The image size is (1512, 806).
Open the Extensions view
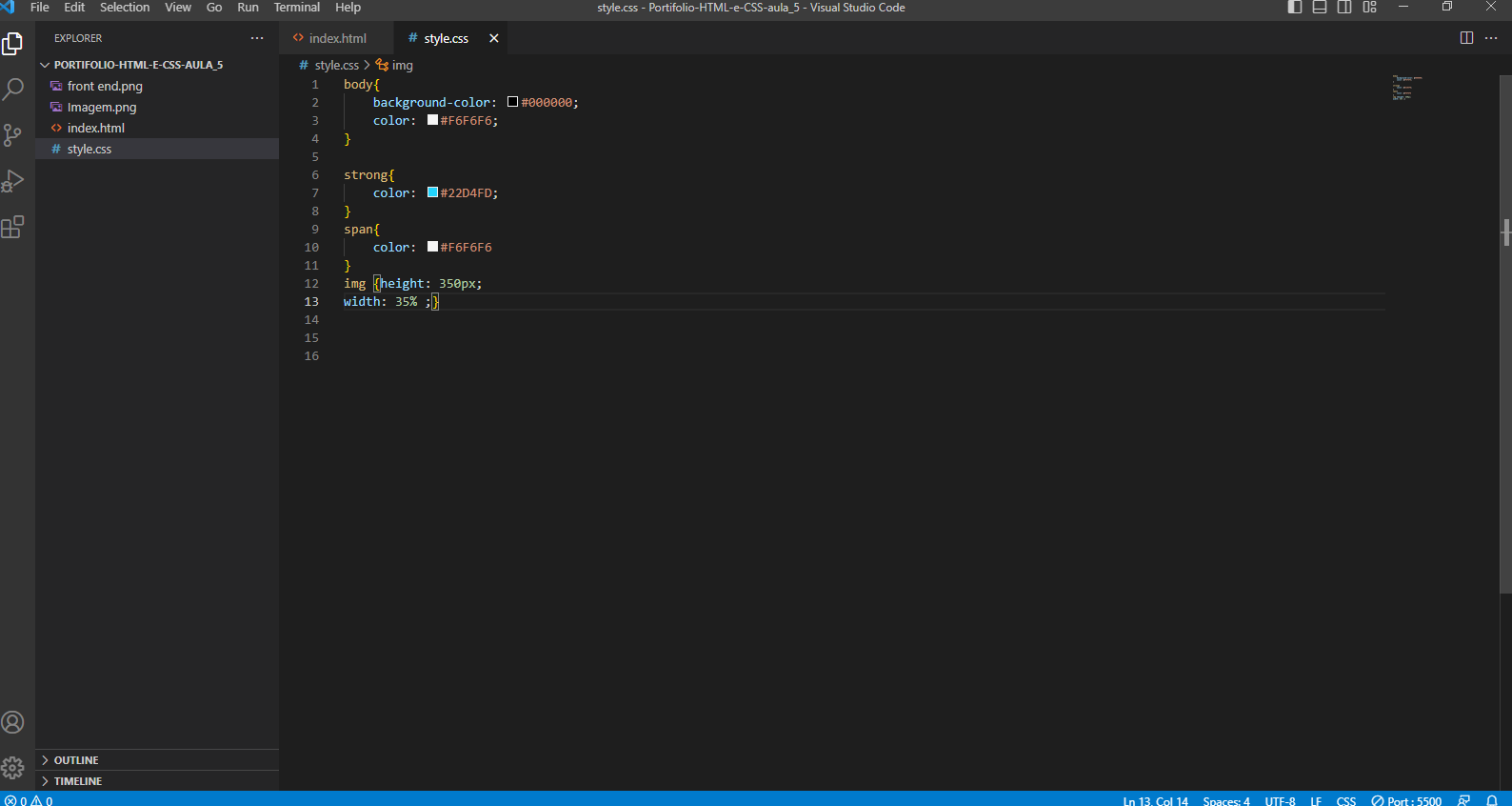tap(13, 227)
